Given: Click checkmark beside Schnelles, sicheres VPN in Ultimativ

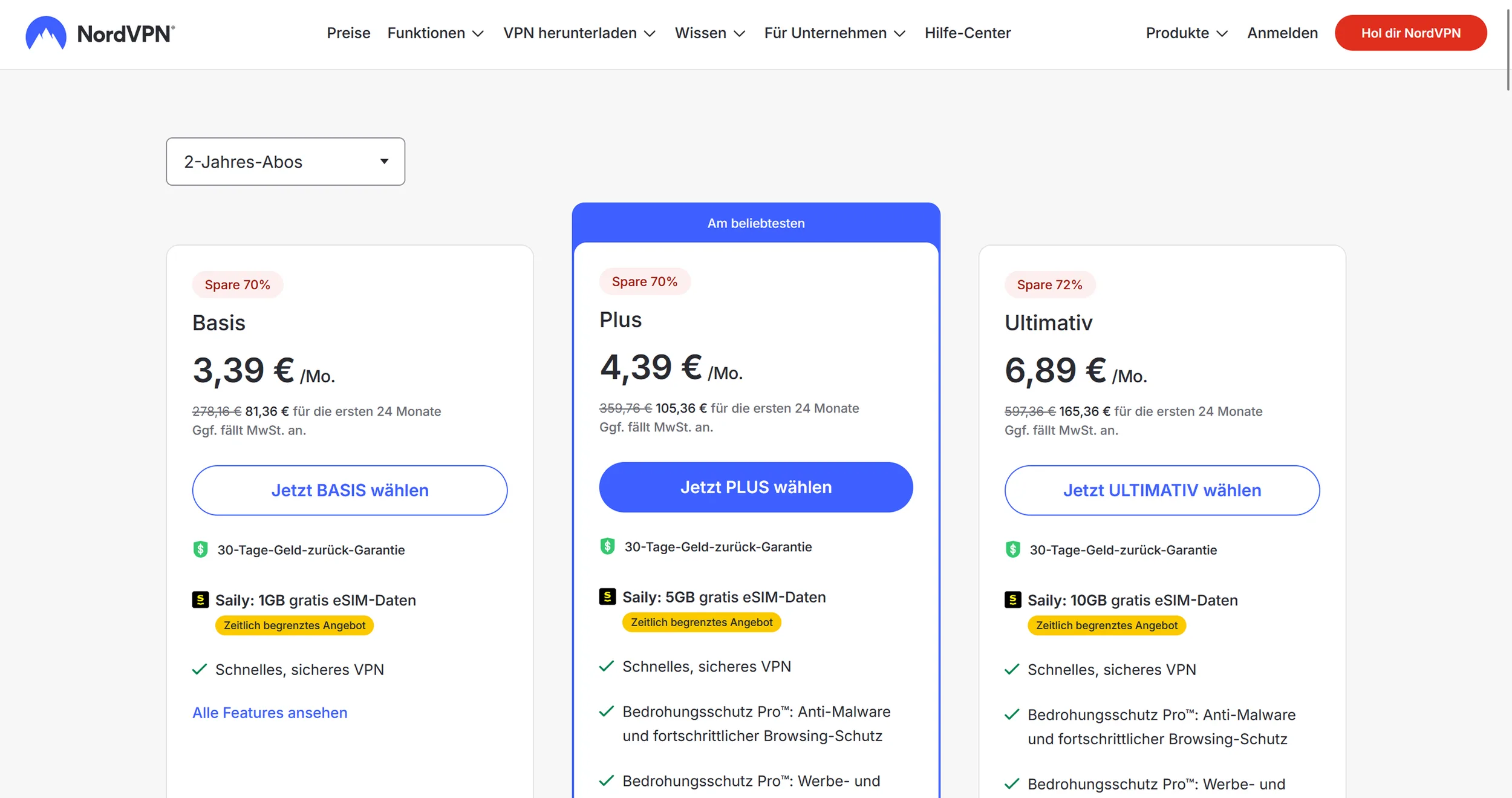Looking at the screenshot, I should (x=1012, y=669).
